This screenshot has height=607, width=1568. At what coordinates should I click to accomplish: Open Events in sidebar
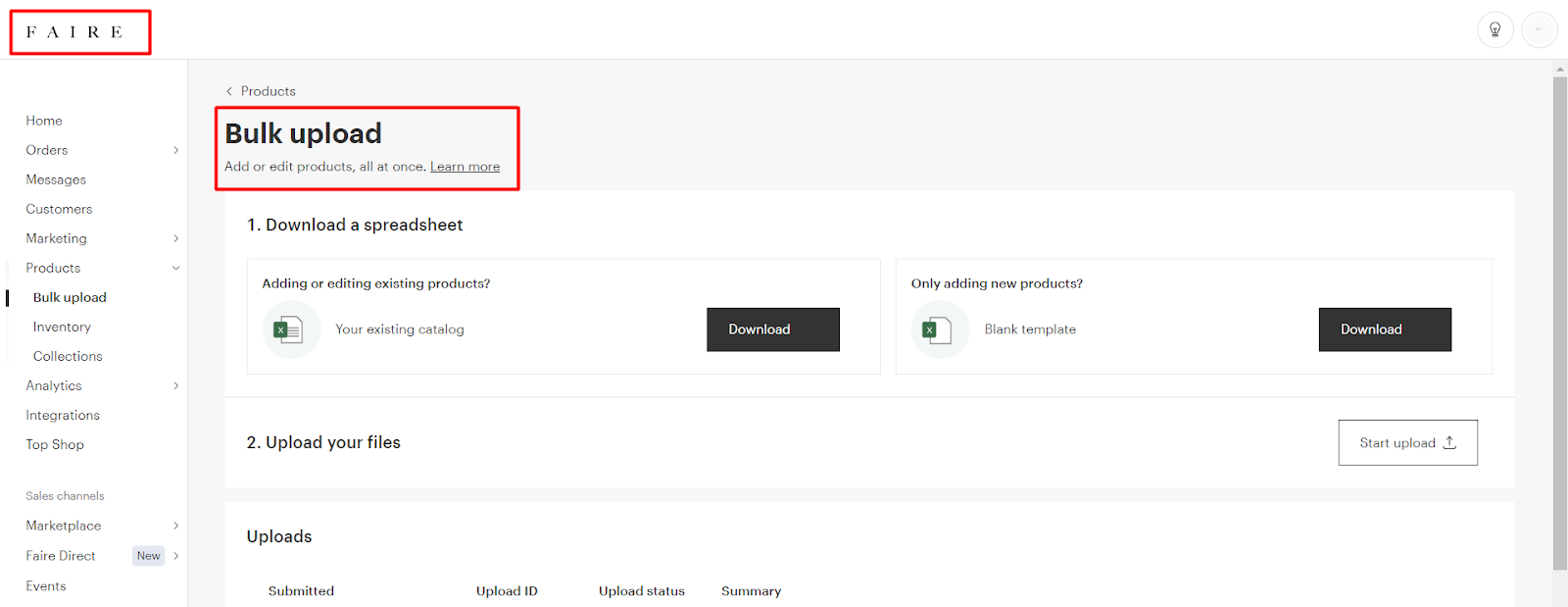coord(46,586)
